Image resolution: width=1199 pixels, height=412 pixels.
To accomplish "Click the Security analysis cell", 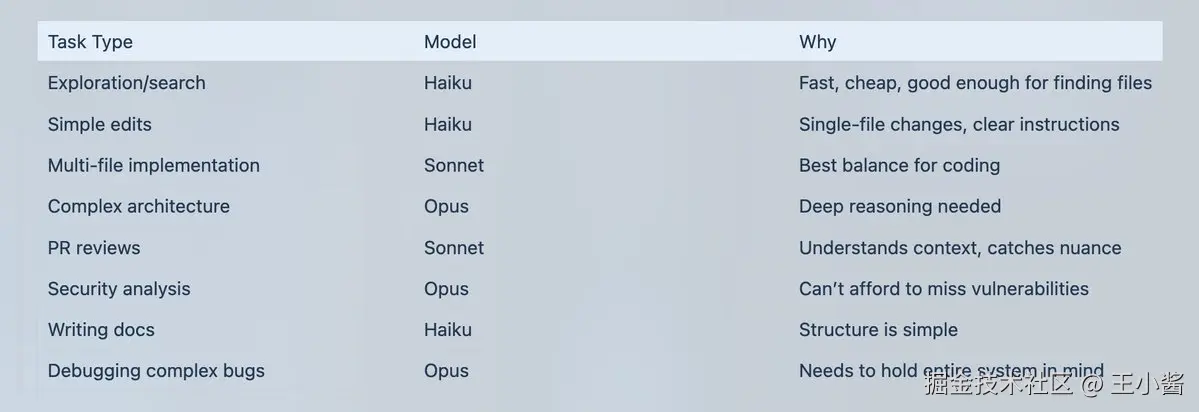I will point(119,289).
